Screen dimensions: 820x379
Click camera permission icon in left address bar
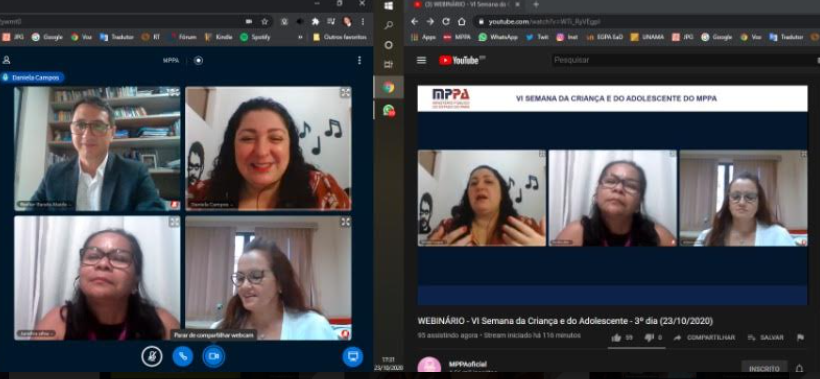tap(249, 22)
